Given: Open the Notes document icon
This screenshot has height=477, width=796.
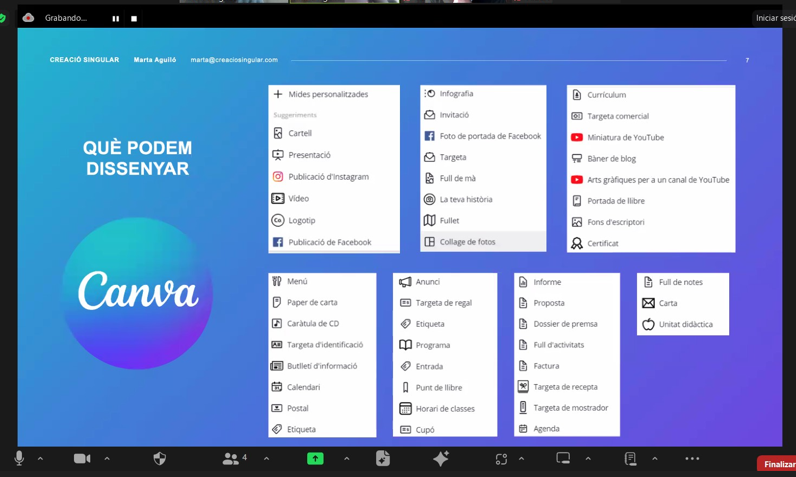Looking at the screenshot, I should point(631,459).
